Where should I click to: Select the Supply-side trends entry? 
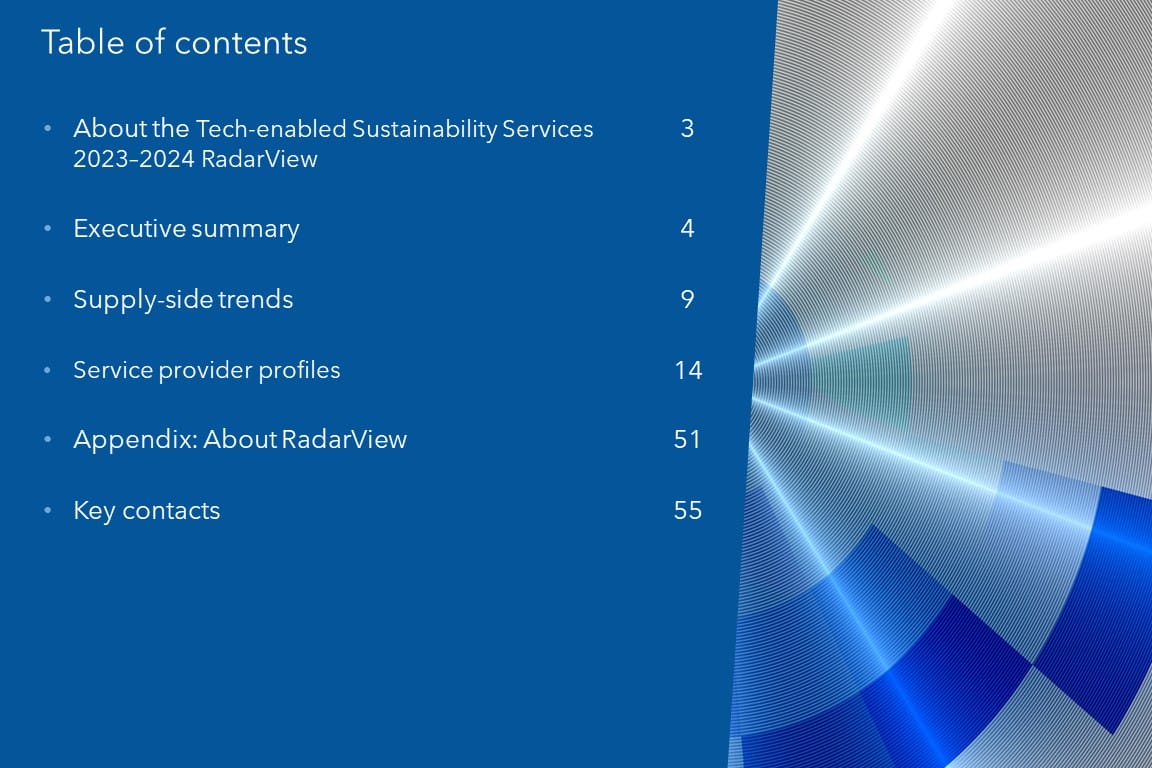[x=183, y=300]
